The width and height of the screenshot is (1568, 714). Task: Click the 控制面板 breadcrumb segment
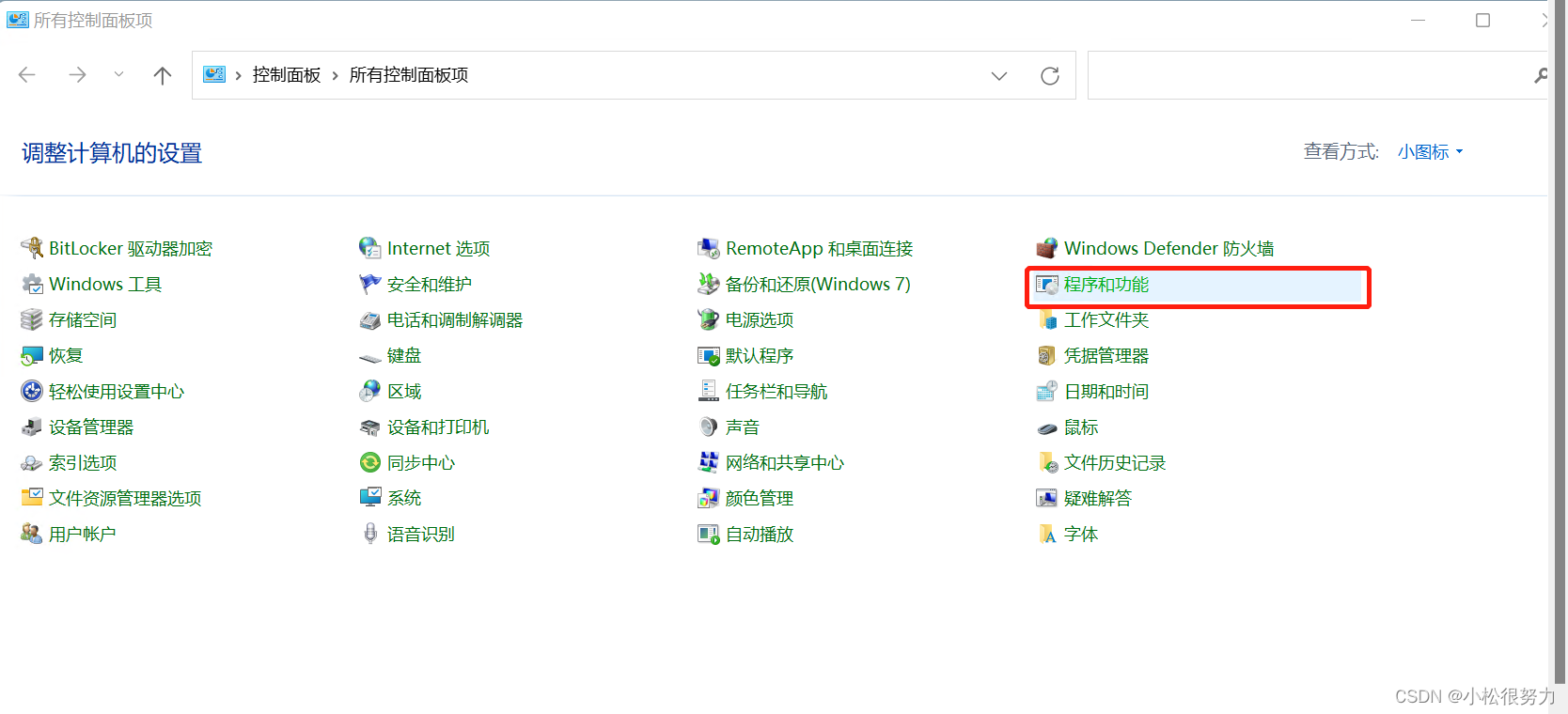(x=287, y=75)
